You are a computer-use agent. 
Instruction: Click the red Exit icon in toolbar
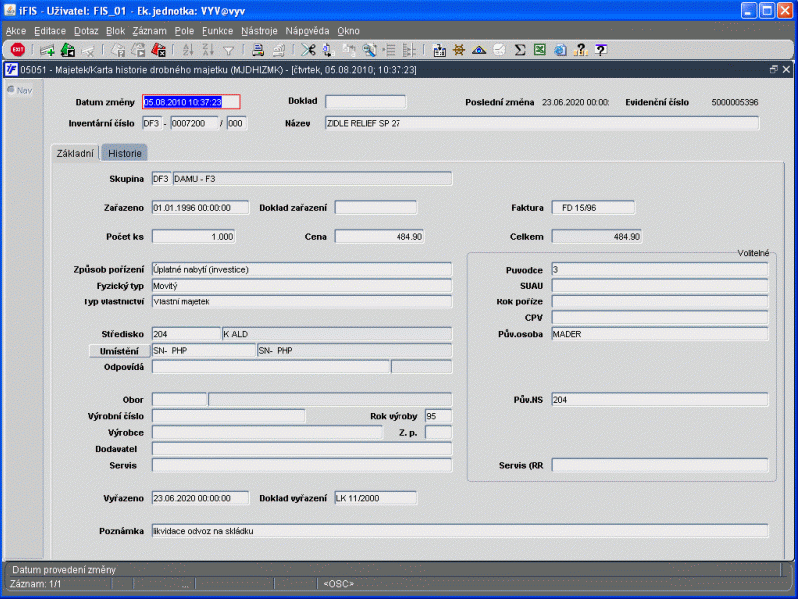(x=18, y=49)
